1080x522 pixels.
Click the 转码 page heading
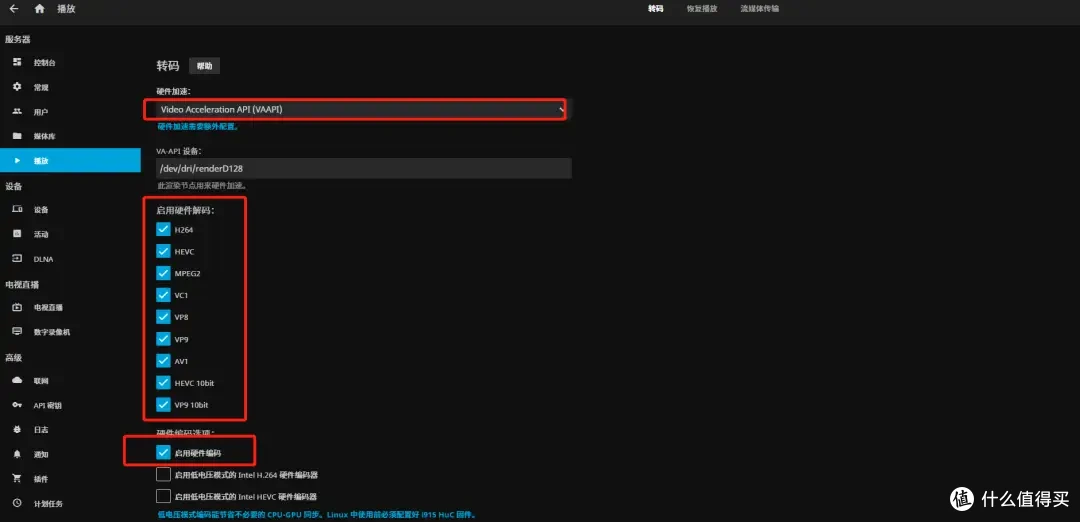coord(167,66)
